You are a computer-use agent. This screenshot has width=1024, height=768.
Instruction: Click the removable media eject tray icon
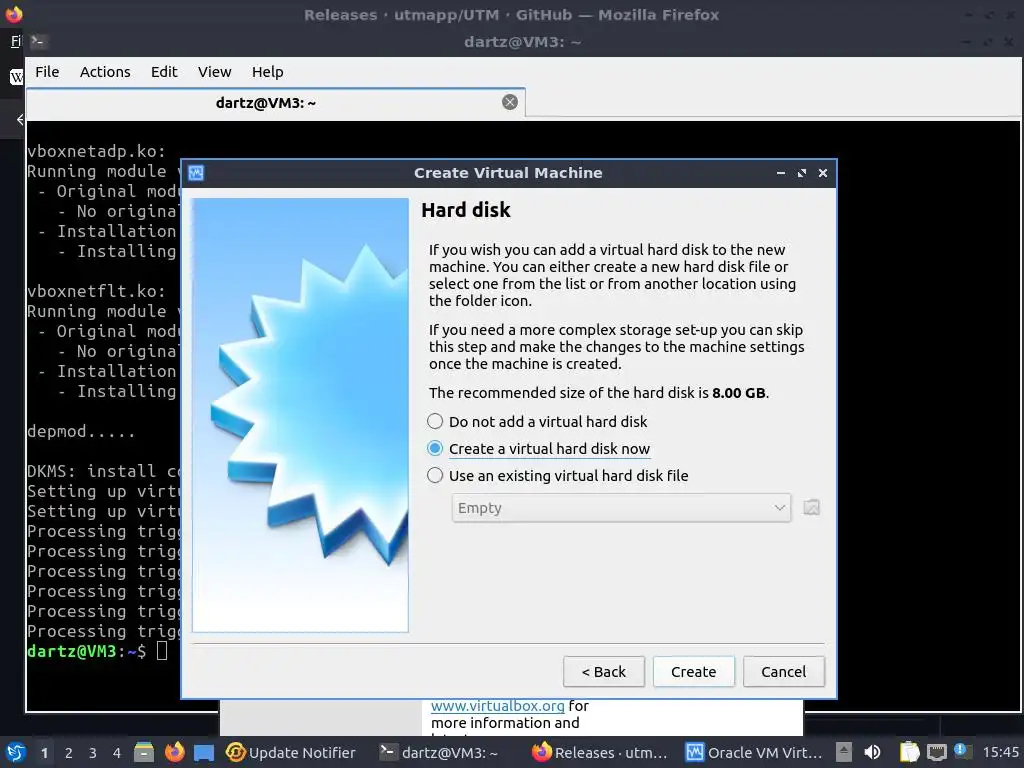pyautogui.click(x=844, y=752)
